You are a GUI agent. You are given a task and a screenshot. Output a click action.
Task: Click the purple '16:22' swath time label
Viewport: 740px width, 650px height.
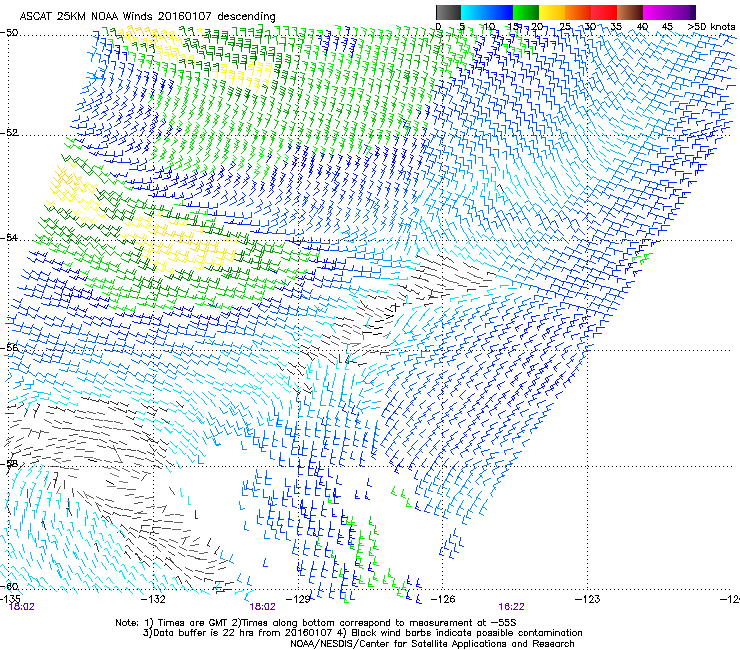(512, 607)
